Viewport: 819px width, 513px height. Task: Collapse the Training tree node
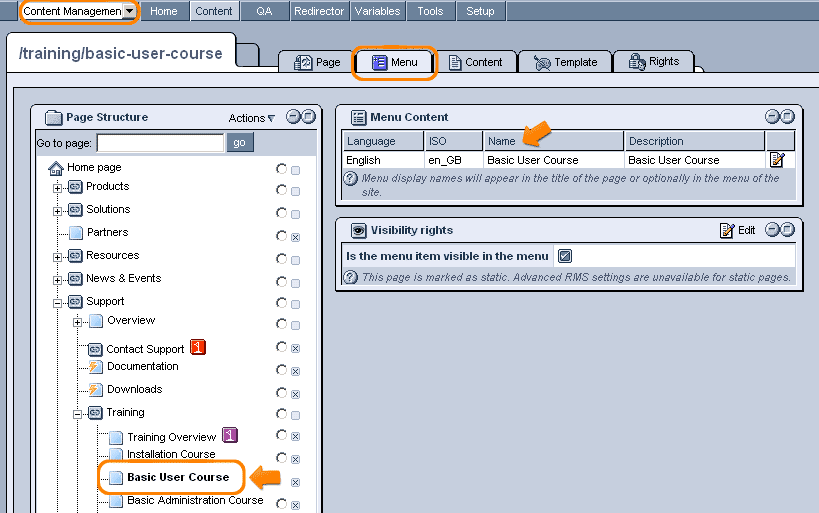tap(78, 413)
